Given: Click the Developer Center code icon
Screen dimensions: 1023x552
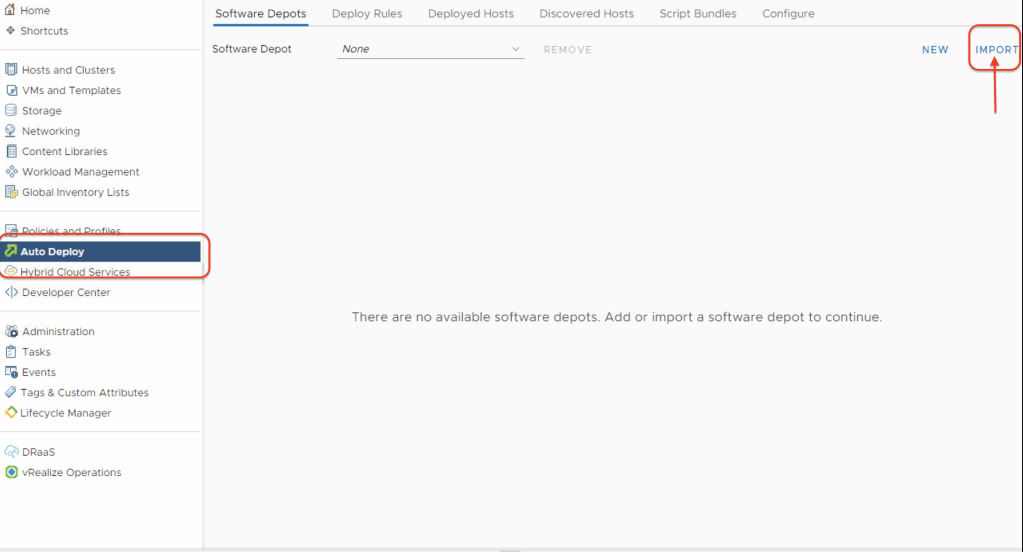Looking at the screenshot, I should click(x=11, y=292).
